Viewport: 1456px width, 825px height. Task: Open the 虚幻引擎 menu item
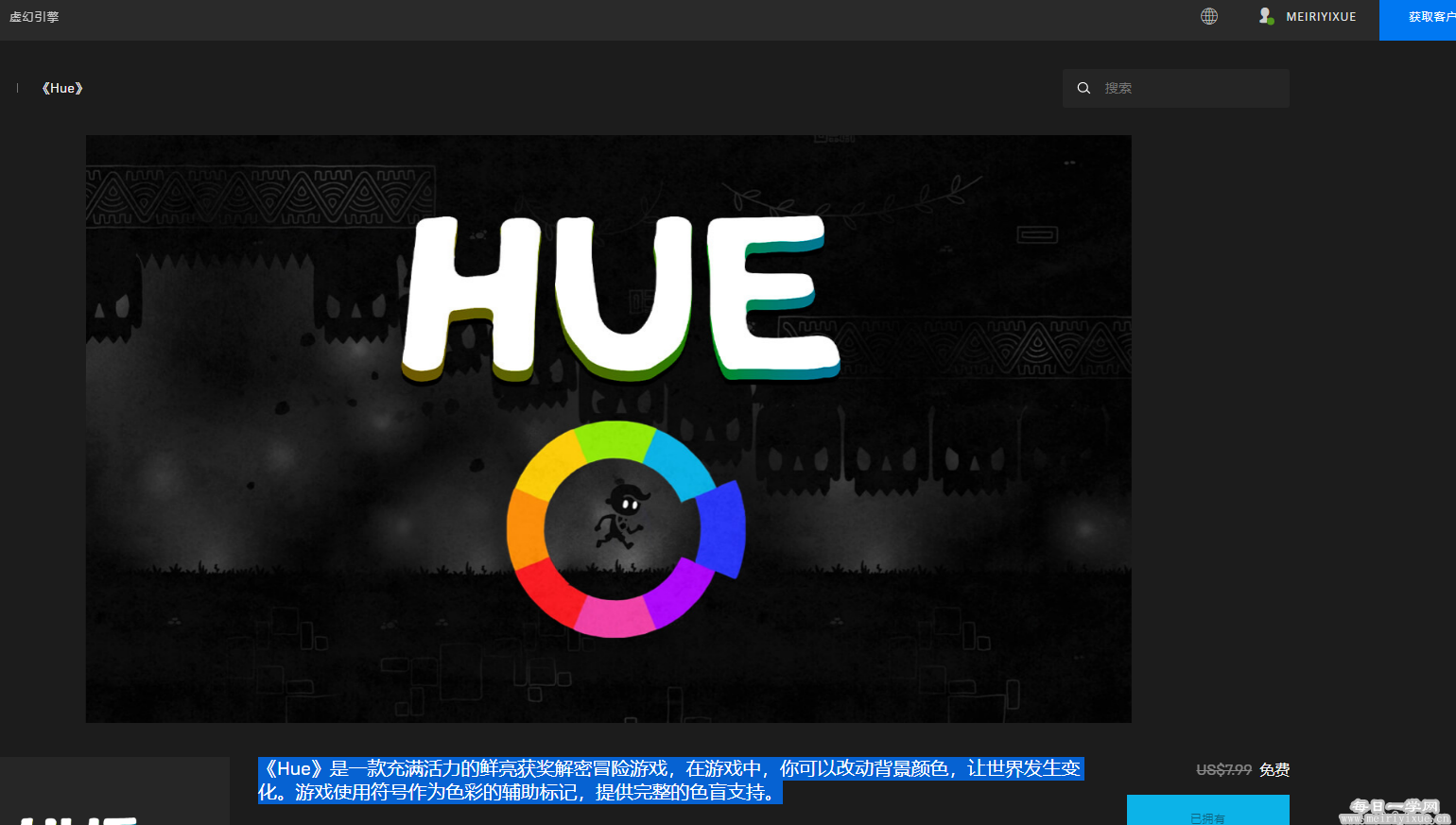(34, 17)
